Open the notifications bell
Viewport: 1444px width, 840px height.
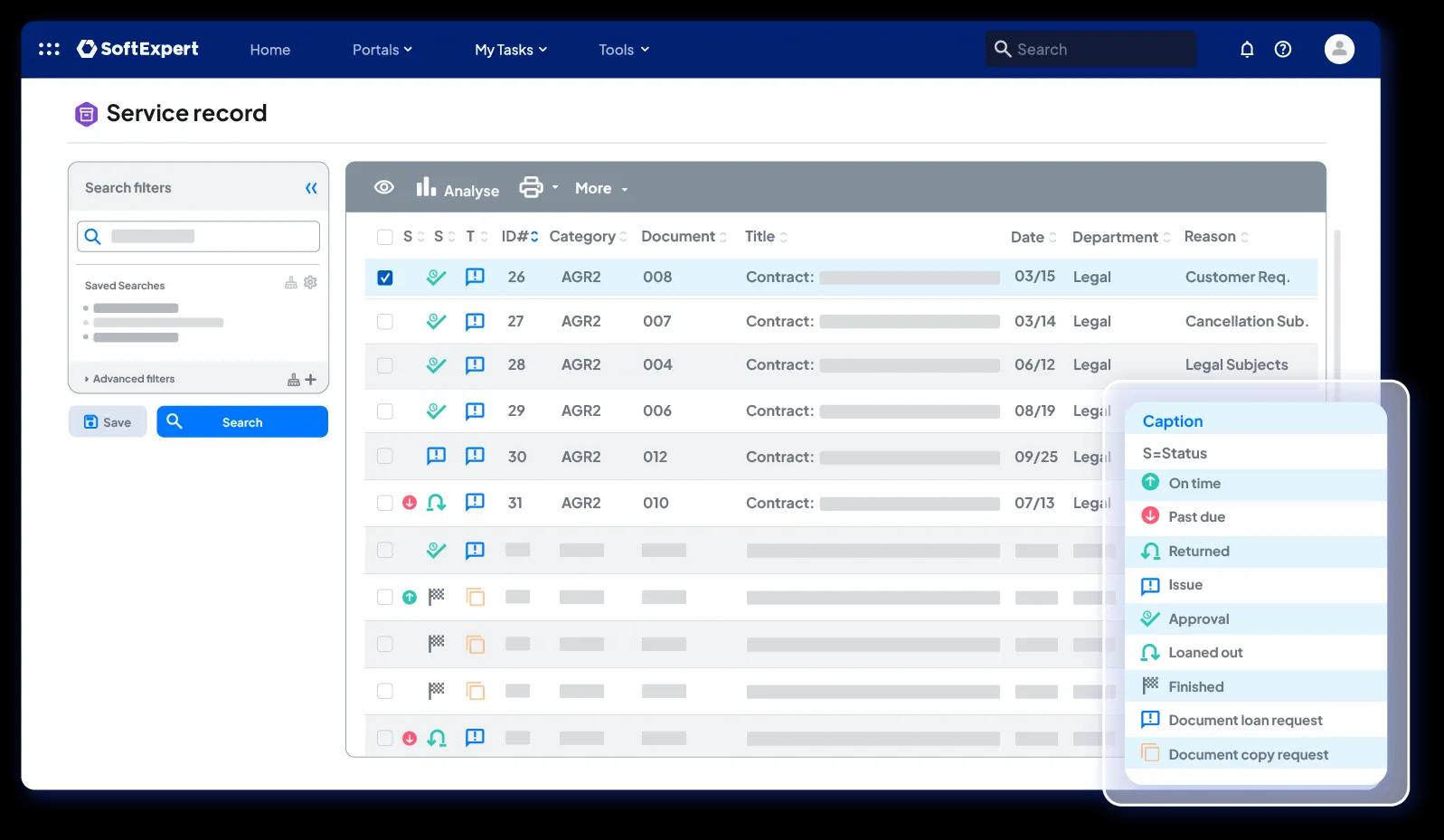1247,49
